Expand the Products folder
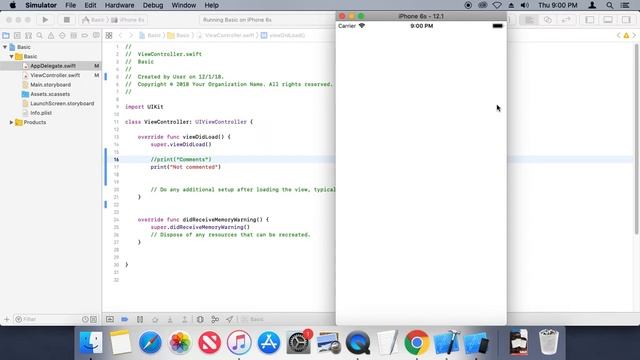 [11, 122]
